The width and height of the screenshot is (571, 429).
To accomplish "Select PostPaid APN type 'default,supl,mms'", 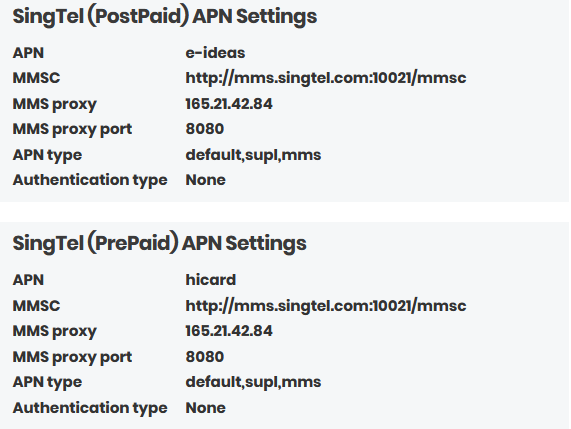I will click(x=253, y=155).
